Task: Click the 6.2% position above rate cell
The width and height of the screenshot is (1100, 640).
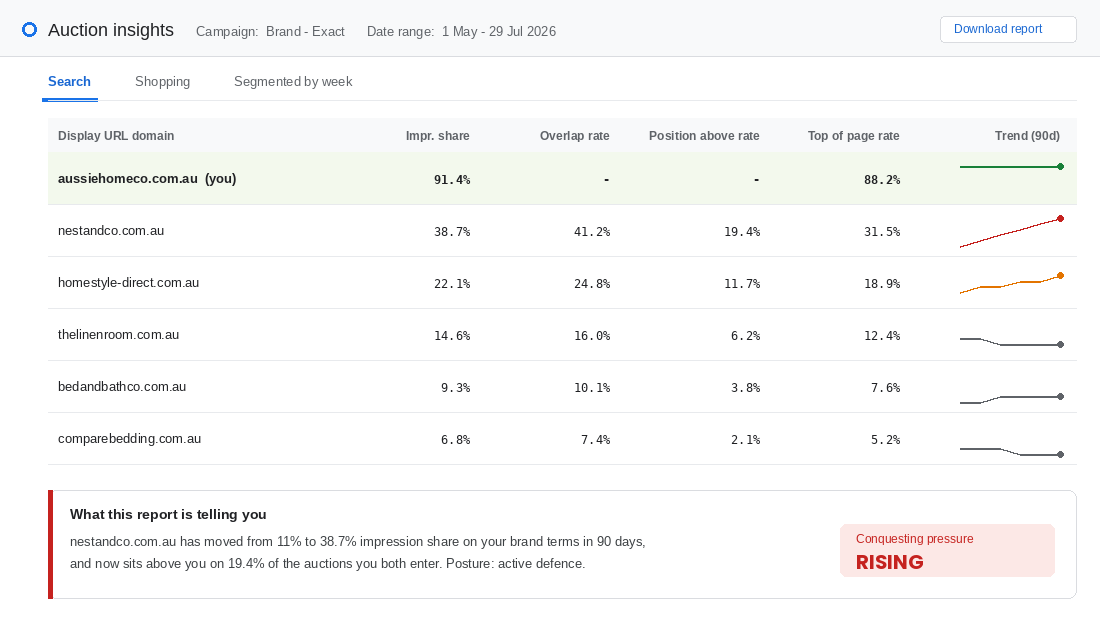Action: 746,335
